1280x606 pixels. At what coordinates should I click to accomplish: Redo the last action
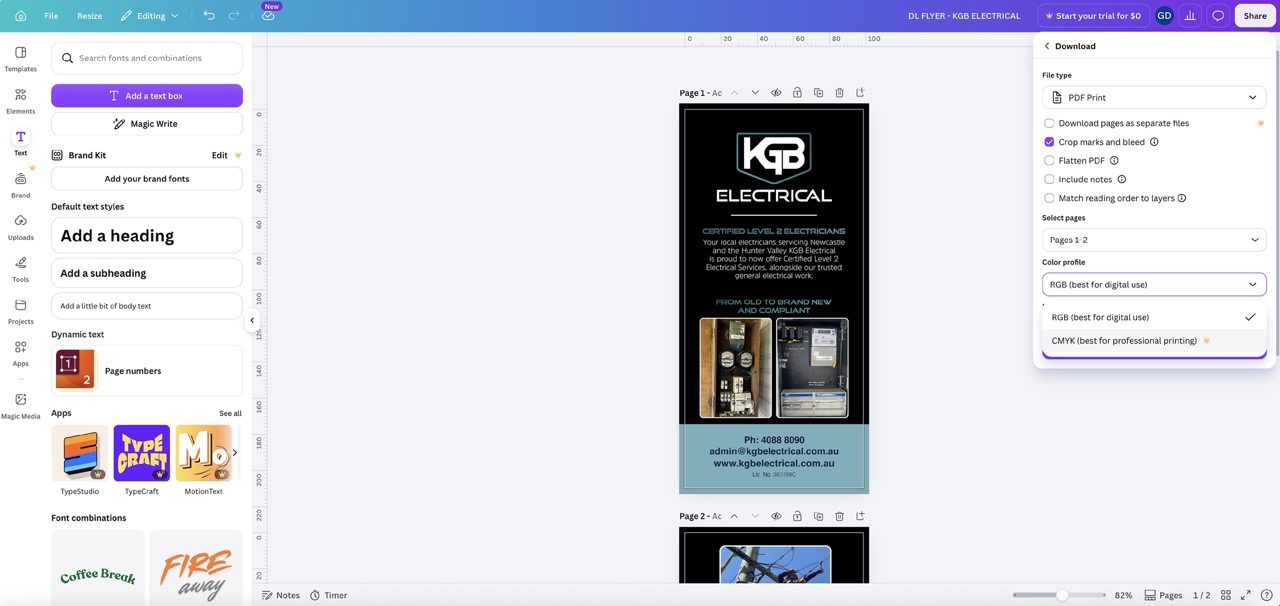(x=234, y=16)
